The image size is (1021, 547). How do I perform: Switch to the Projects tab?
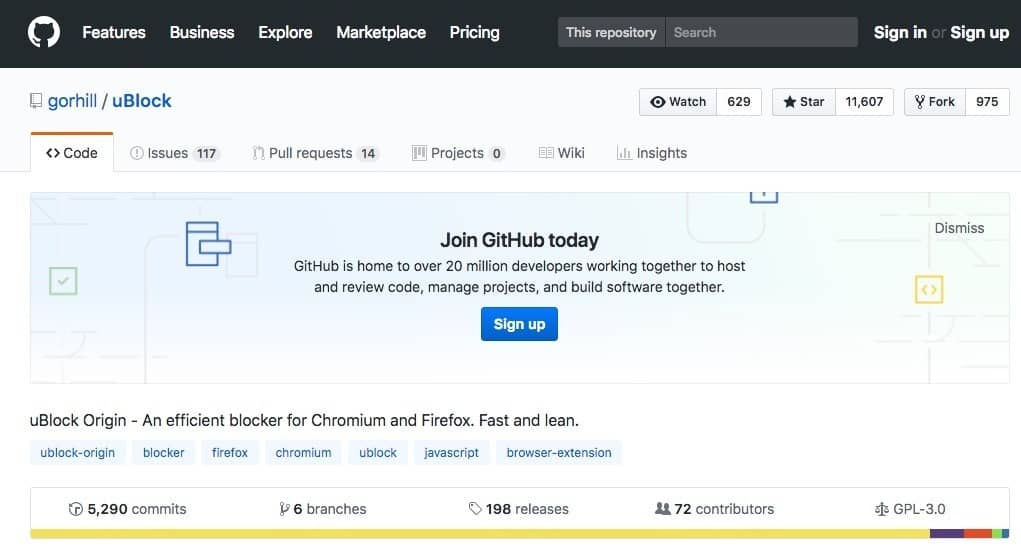pos(458,153)
